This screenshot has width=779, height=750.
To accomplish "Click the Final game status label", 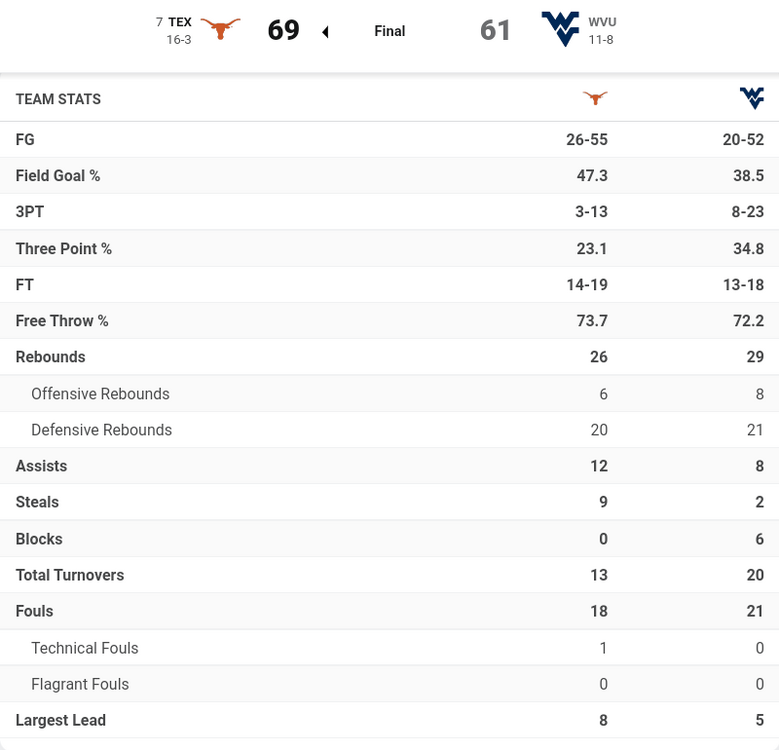I will tap(390, 31).
